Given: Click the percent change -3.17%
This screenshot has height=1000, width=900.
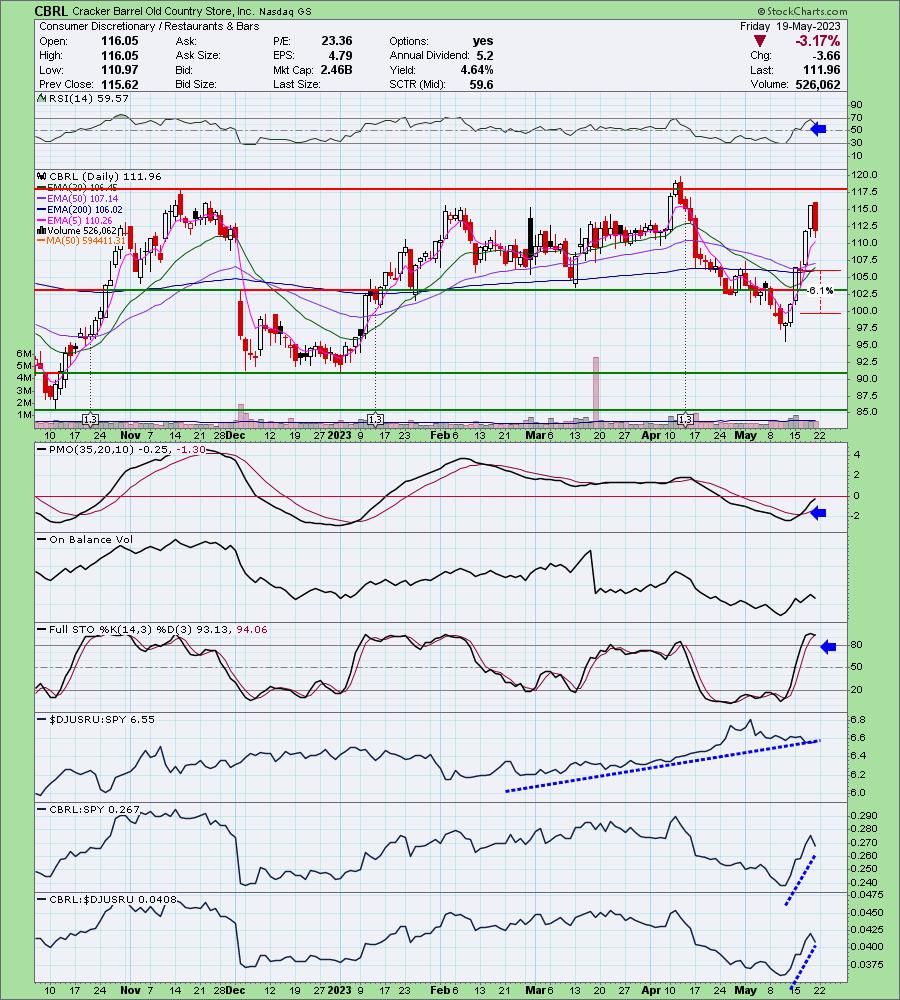Looking at the screenshot, I should coord(817,41).
